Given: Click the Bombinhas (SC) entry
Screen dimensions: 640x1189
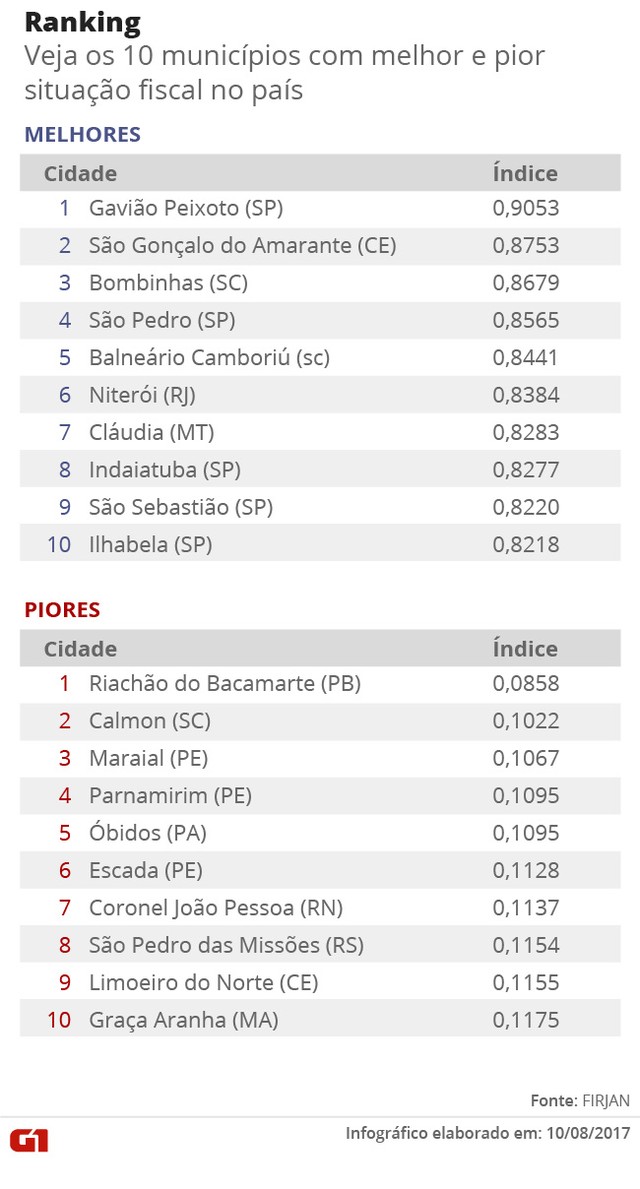Looking at the screenshot, I should coord(168,283).
